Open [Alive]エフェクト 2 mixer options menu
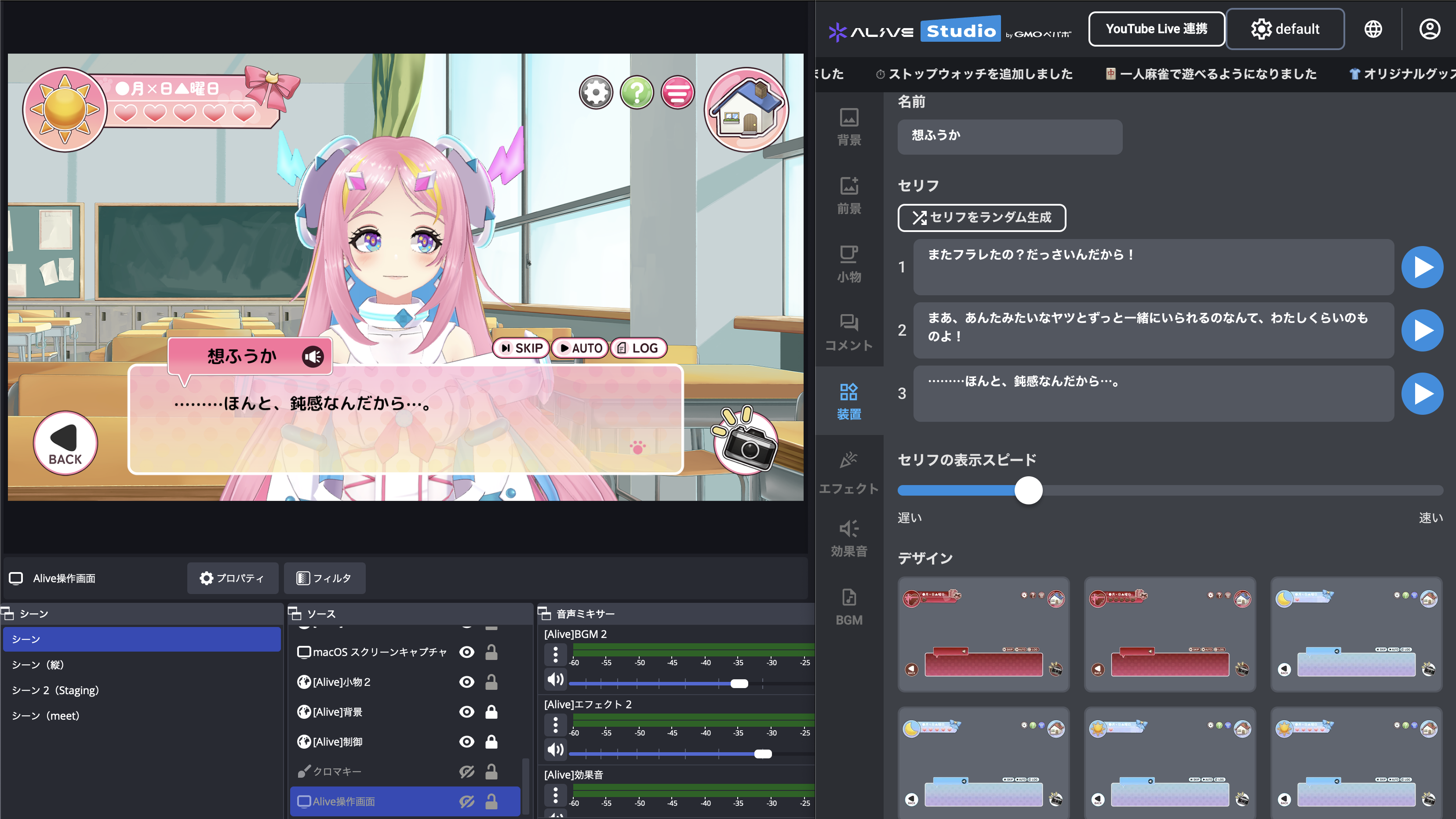Image resolution: width=1456 pixels, height=819 pixels. [555, 724]
